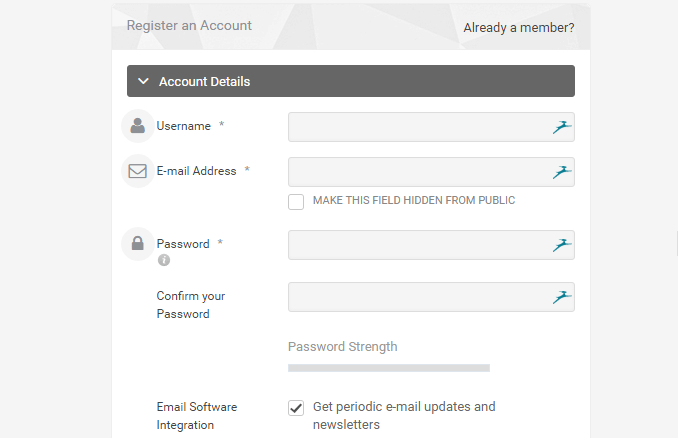Image resolution: width=678 pixels, height=438 pixels.
Task: Collapse the Account Details section chevron
Action: click(143, 81)
